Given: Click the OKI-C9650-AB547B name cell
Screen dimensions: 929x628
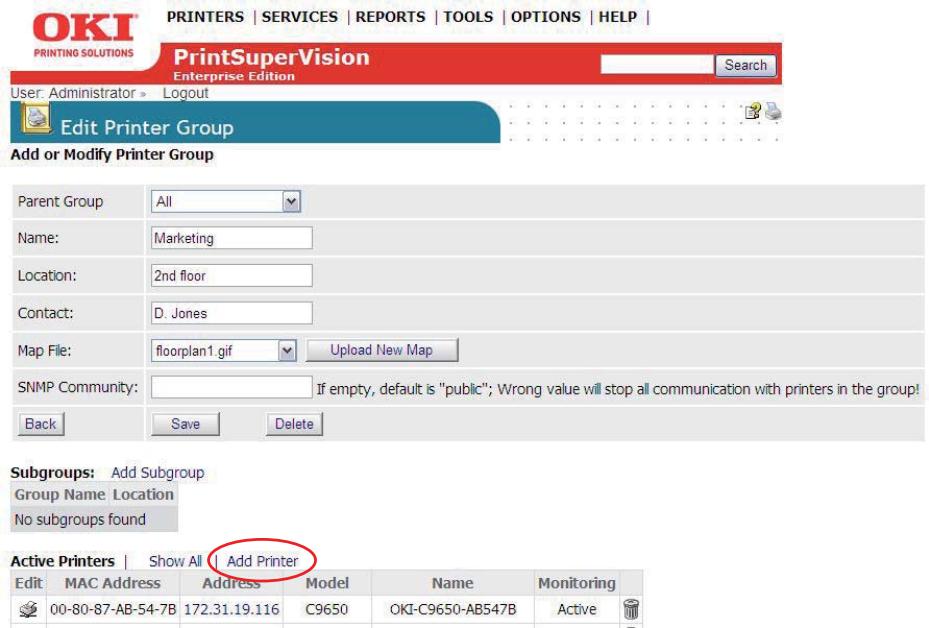Looking at the screenshot, I should click(x=453, y=609).
